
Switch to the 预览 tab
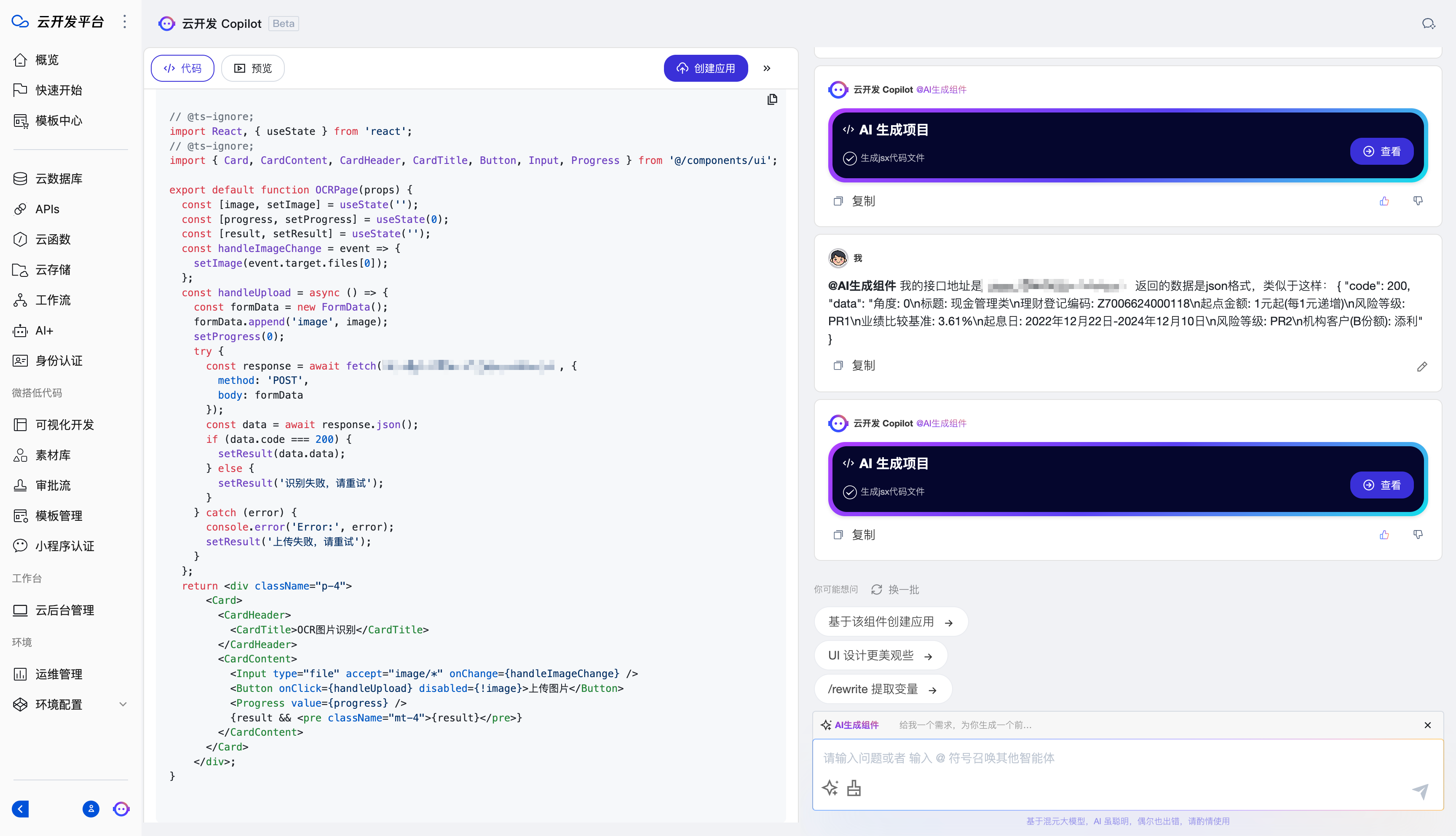(253, 68)
